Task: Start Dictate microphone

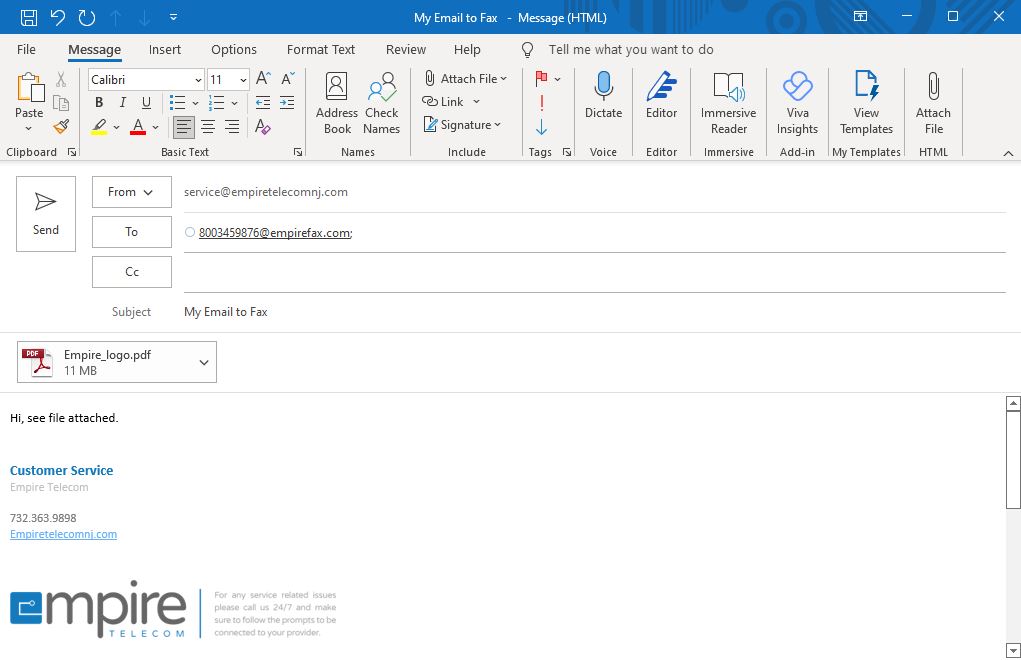Action: coord(603,96)
